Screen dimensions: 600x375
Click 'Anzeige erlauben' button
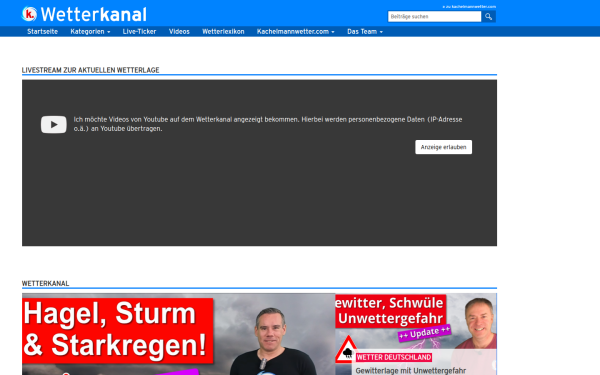443,147
